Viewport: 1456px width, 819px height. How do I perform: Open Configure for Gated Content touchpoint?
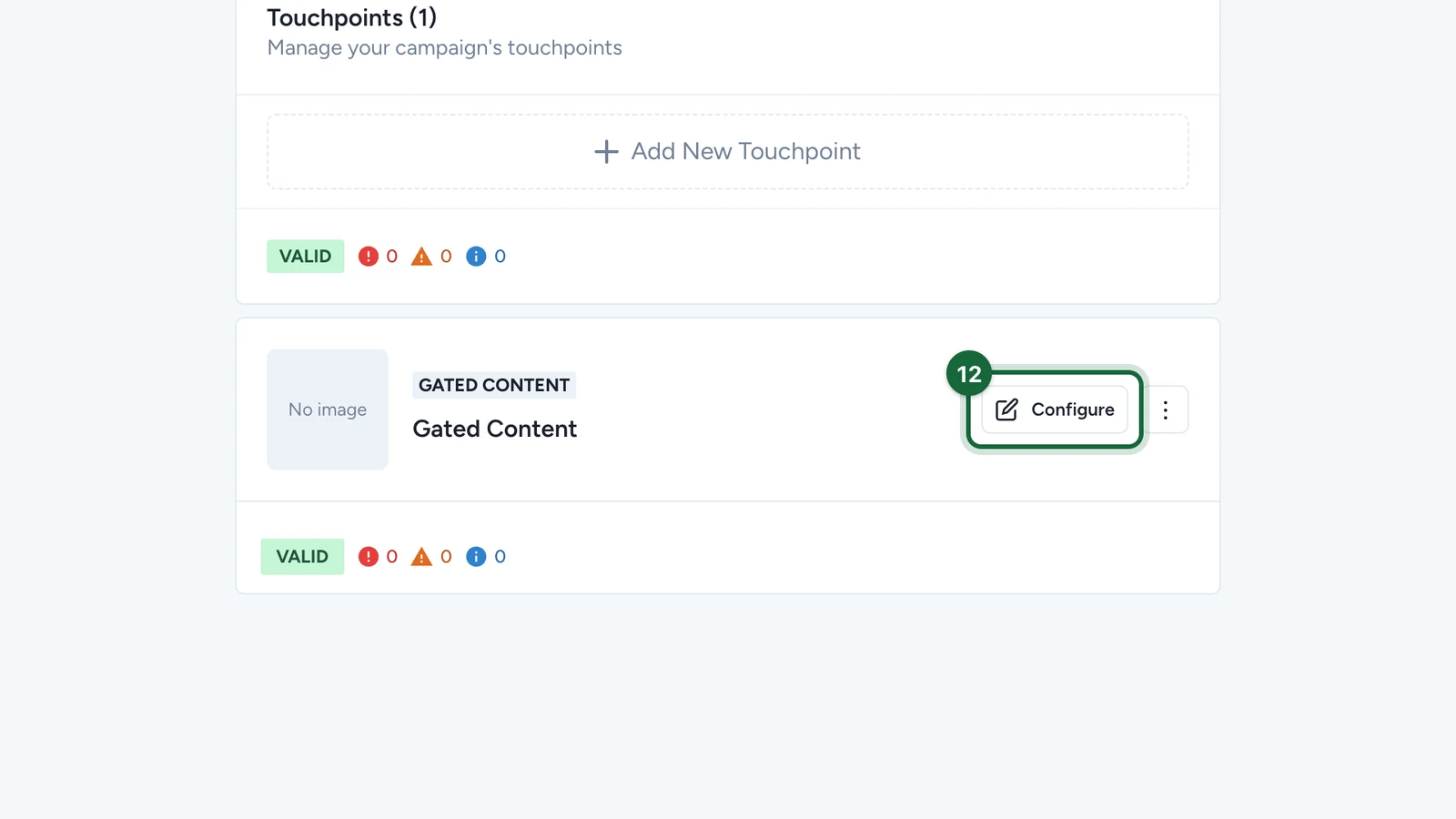click(x=1055, y=409)
